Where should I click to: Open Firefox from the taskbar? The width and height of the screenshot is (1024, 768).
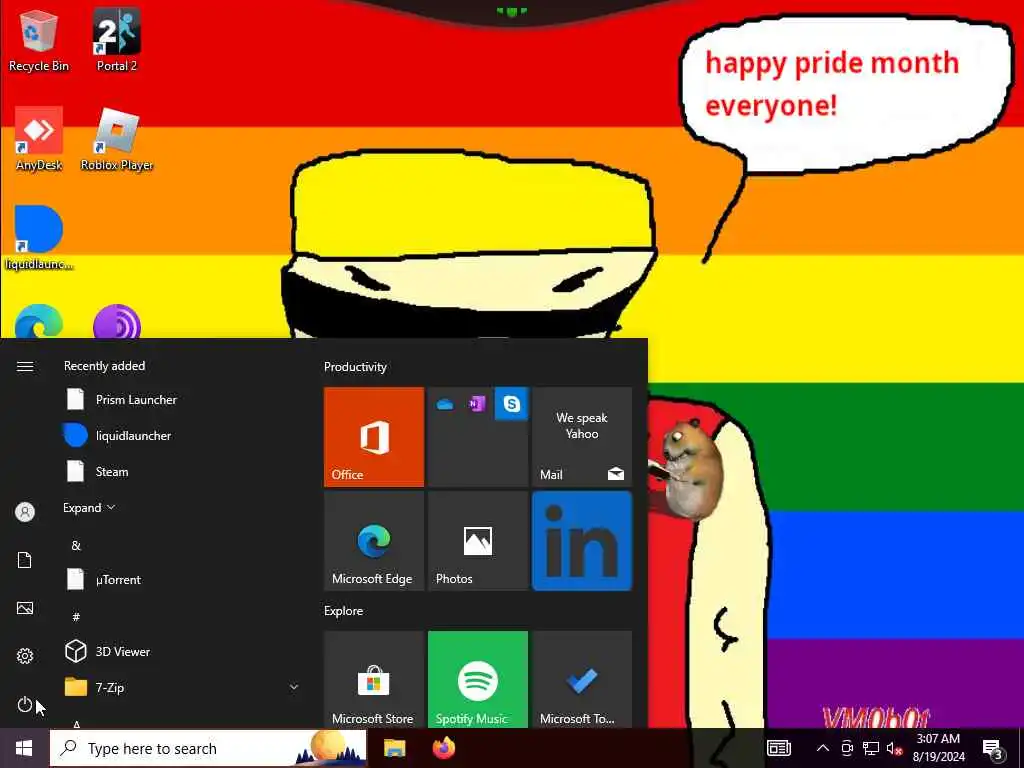pyautogui.click(x=444, y=748)
